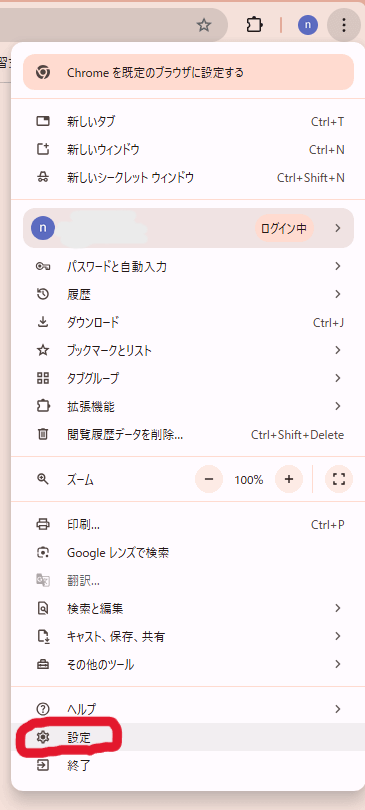Expand the ブックマークとリスト submenu chevron
This screenshot has width=365, height=810.
tap(338, 350)
